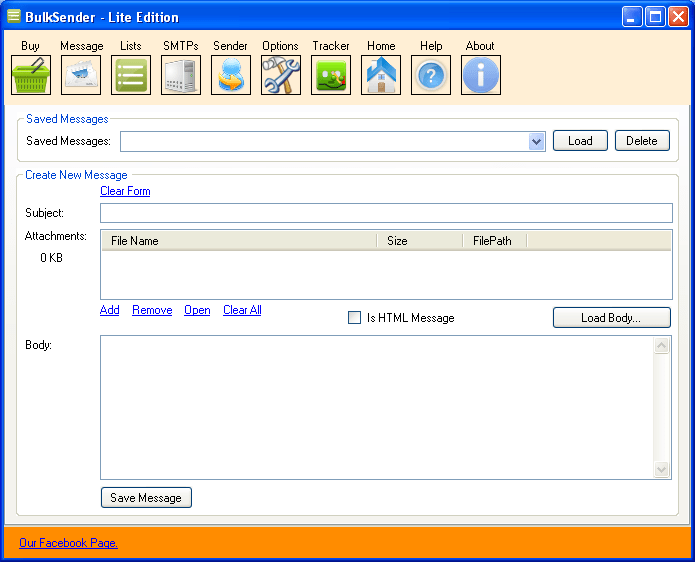Click the Add attachment link
Image resolution: width=695 pixels, height=562 pixels.
(x=109, y=310)
